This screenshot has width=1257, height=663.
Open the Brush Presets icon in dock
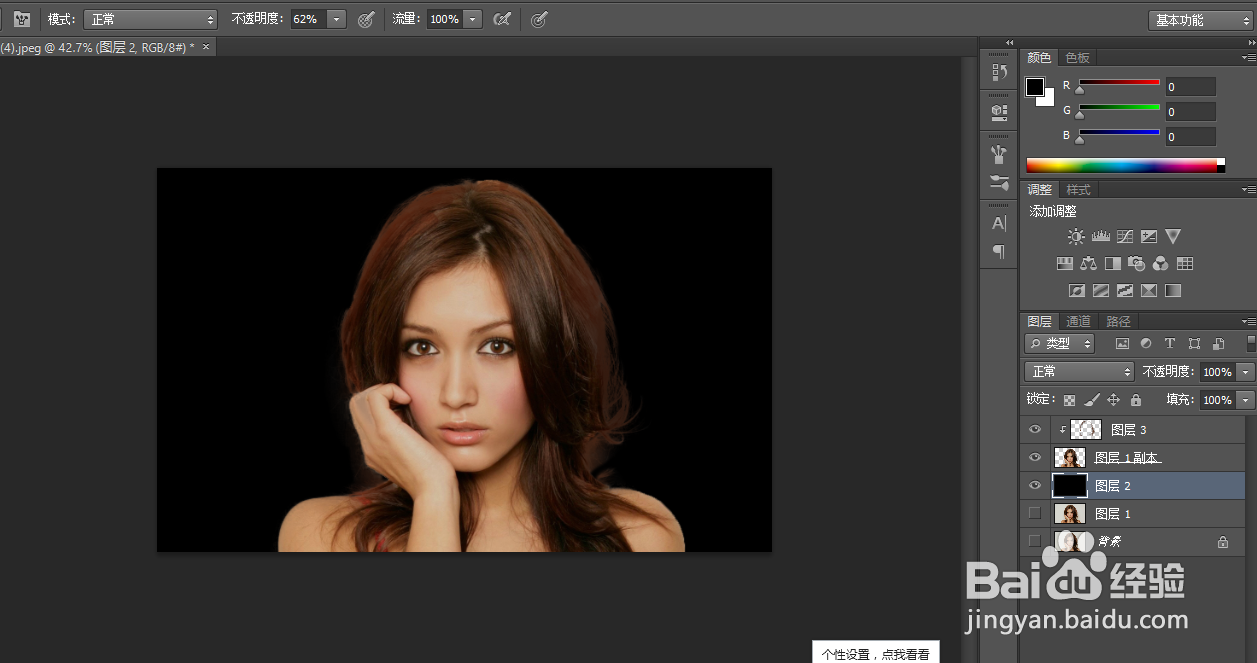pyautogui.click(x=998, y=183)
